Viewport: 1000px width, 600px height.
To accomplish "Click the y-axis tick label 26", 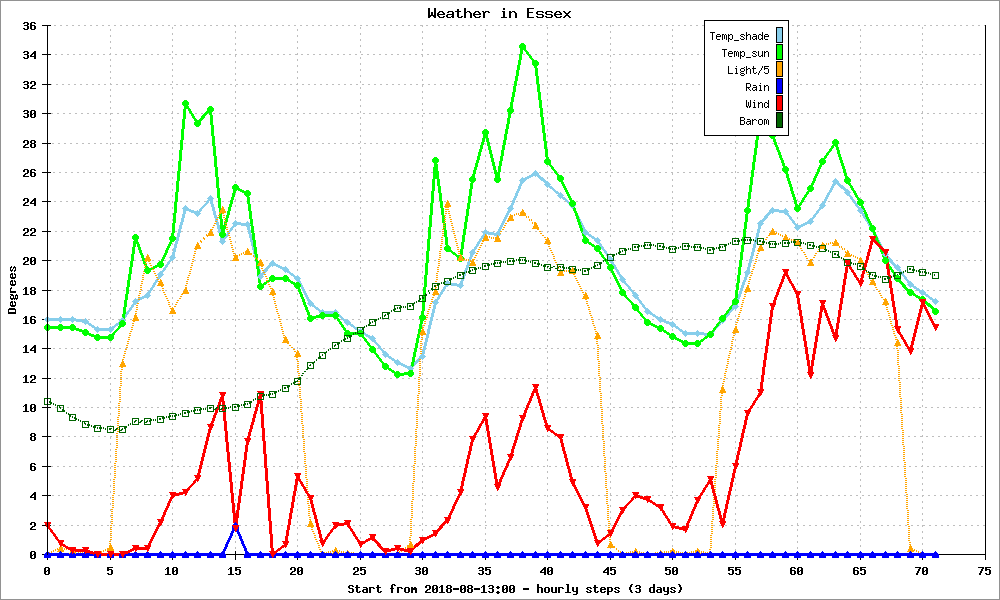I will point(29,173).
